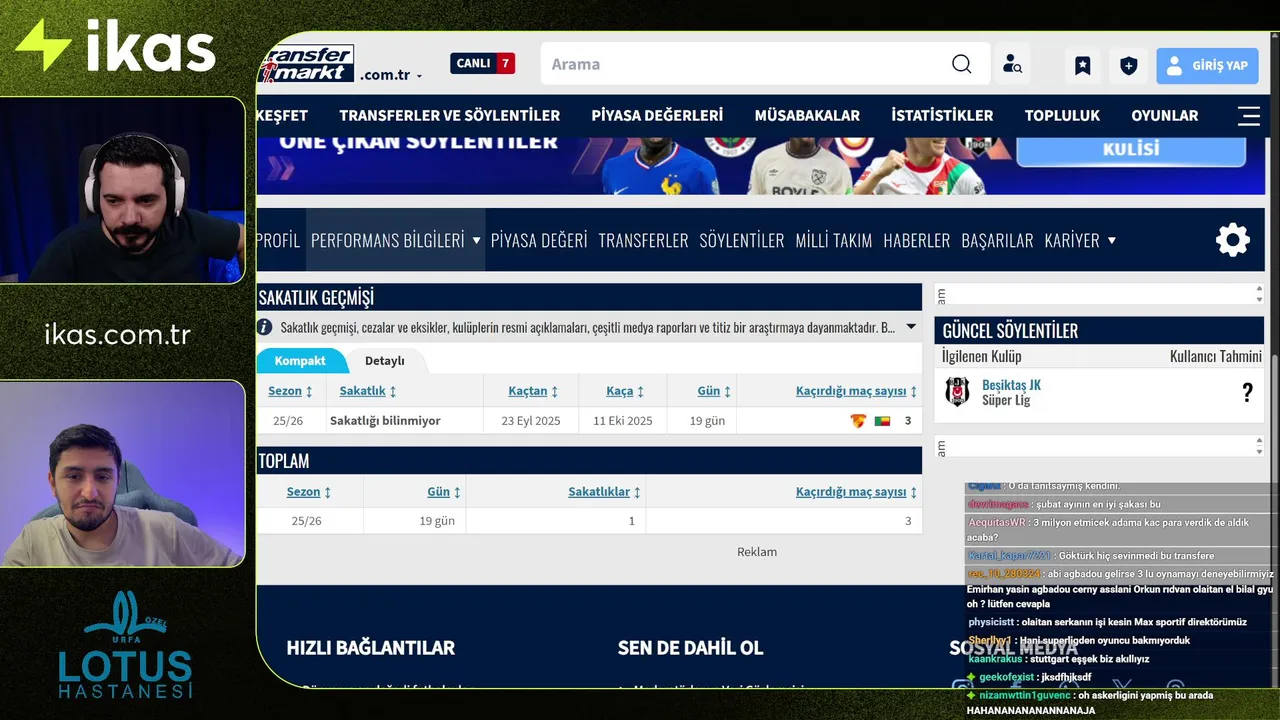Viewport: 1280px width, 720px height.
Task: Click the Beşiktaş JK club crest
Action: click(957, 392)
